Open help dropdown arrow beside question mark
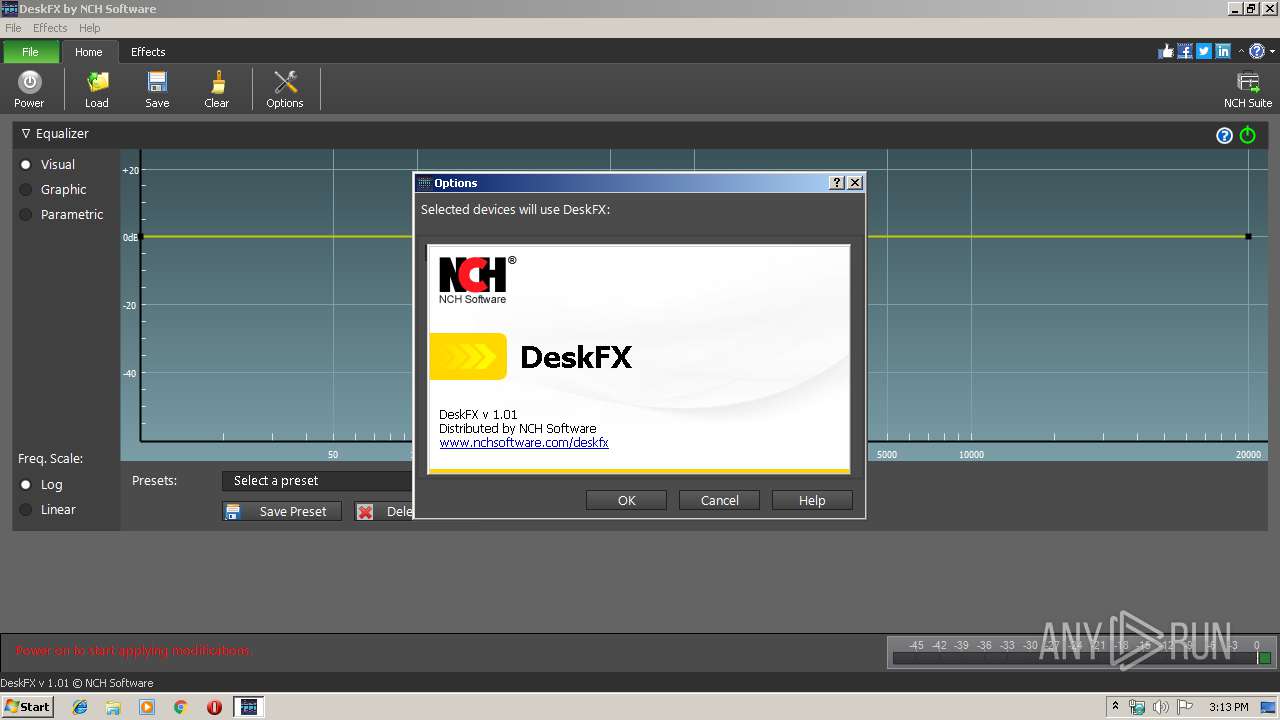The height and width of the screenshot is (720, 1280). pyautogui.click(x=1270, y=52)
